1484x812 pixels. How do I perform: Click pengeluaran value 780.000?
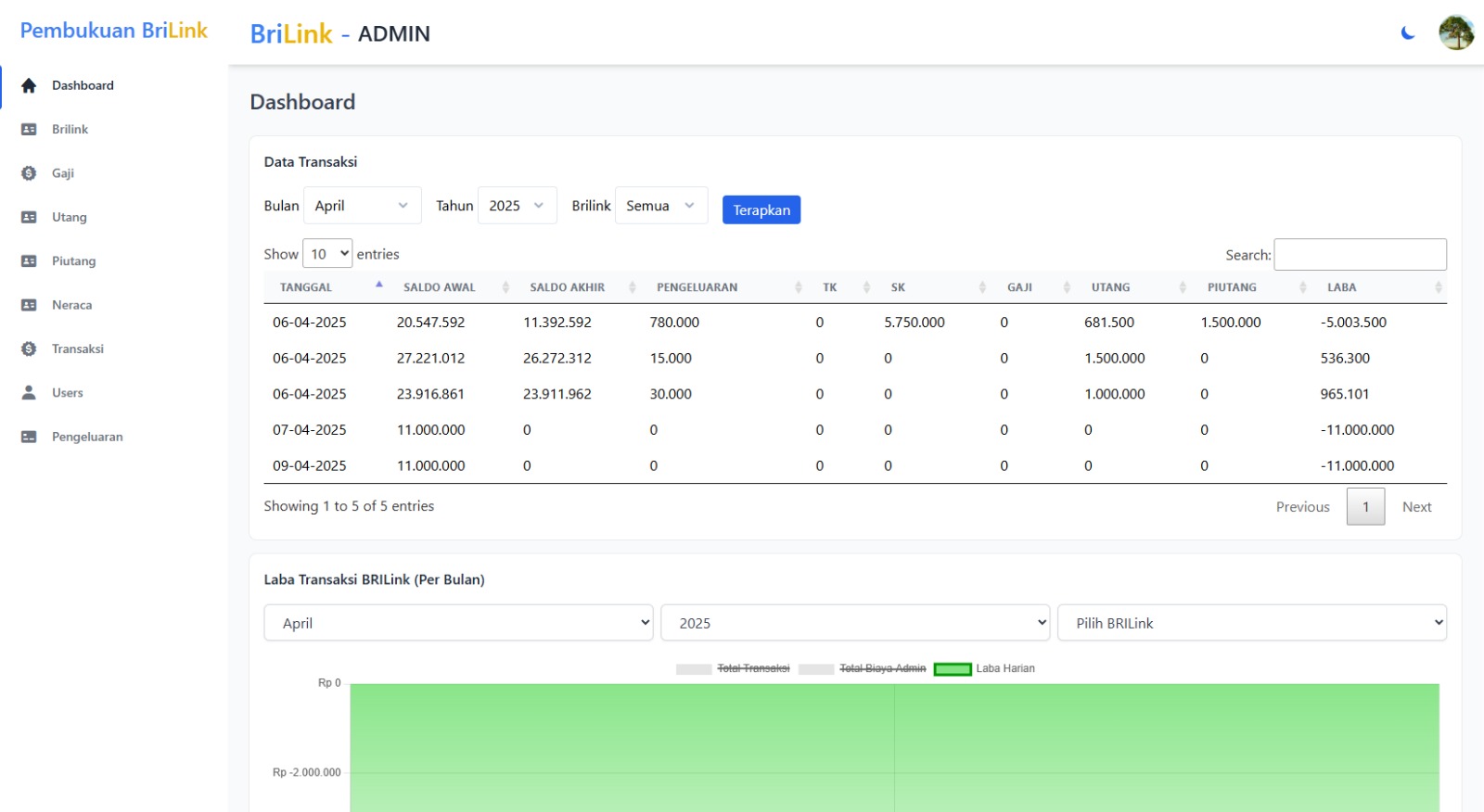[674, 323]
